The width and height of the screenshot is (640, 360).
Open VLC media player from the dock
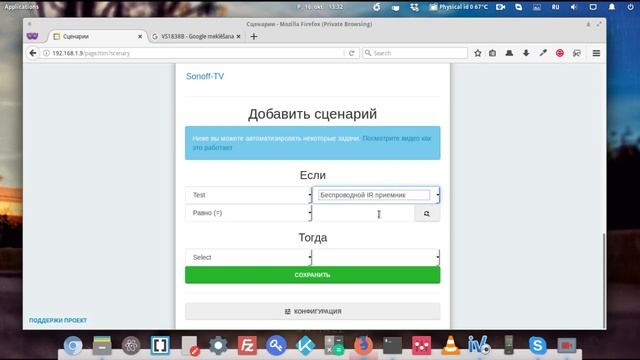click(x=450, y=345)
